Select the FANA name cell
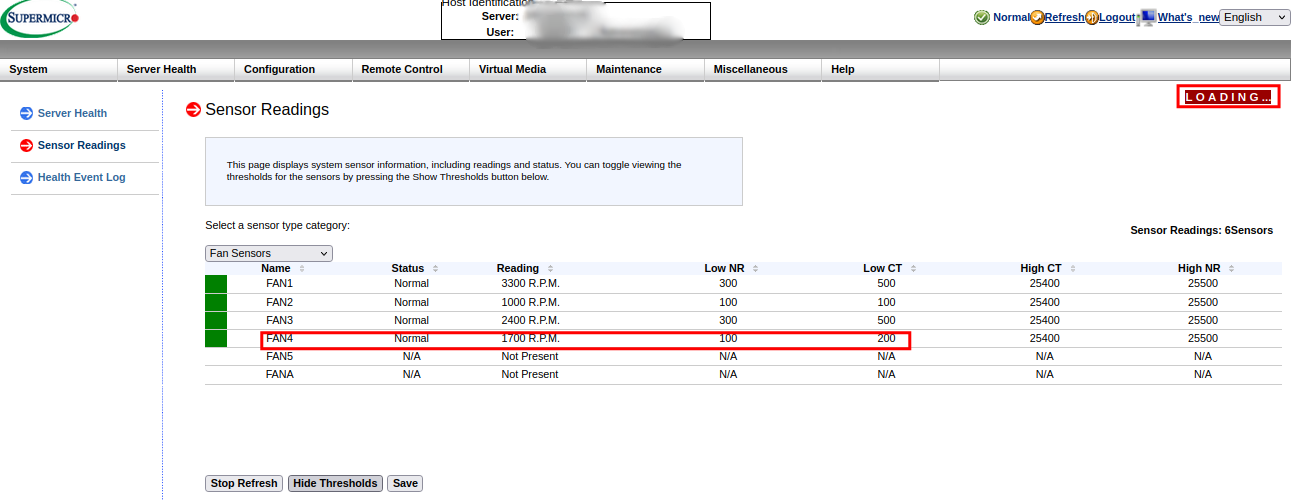Screen dimensions: 1292x500 tap(279, 374)
